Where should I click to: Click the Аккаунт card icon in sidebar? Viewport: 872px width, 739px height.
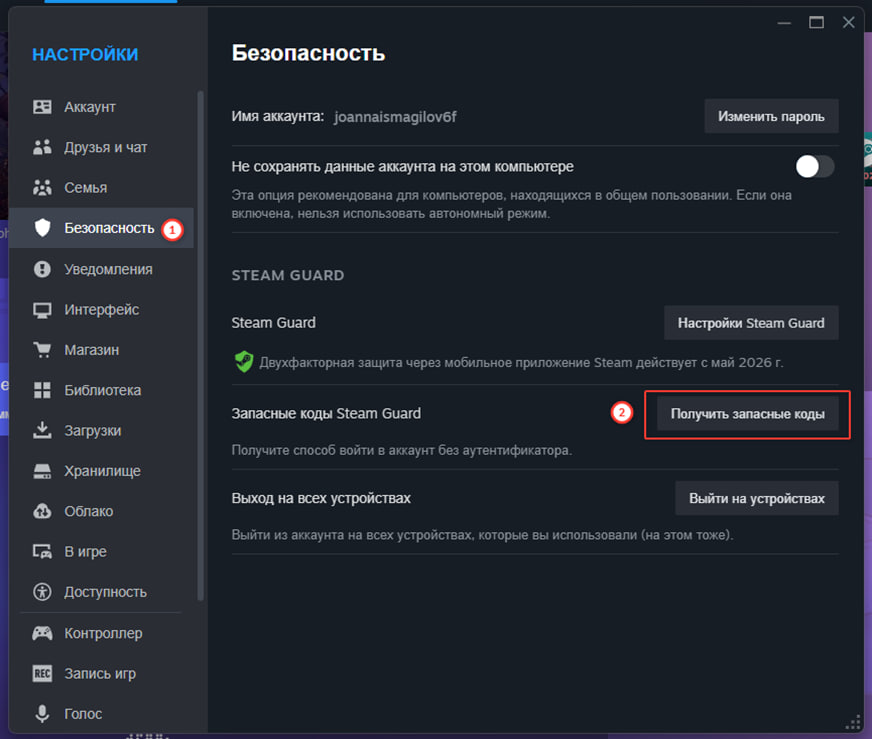(x=42, y=107)
